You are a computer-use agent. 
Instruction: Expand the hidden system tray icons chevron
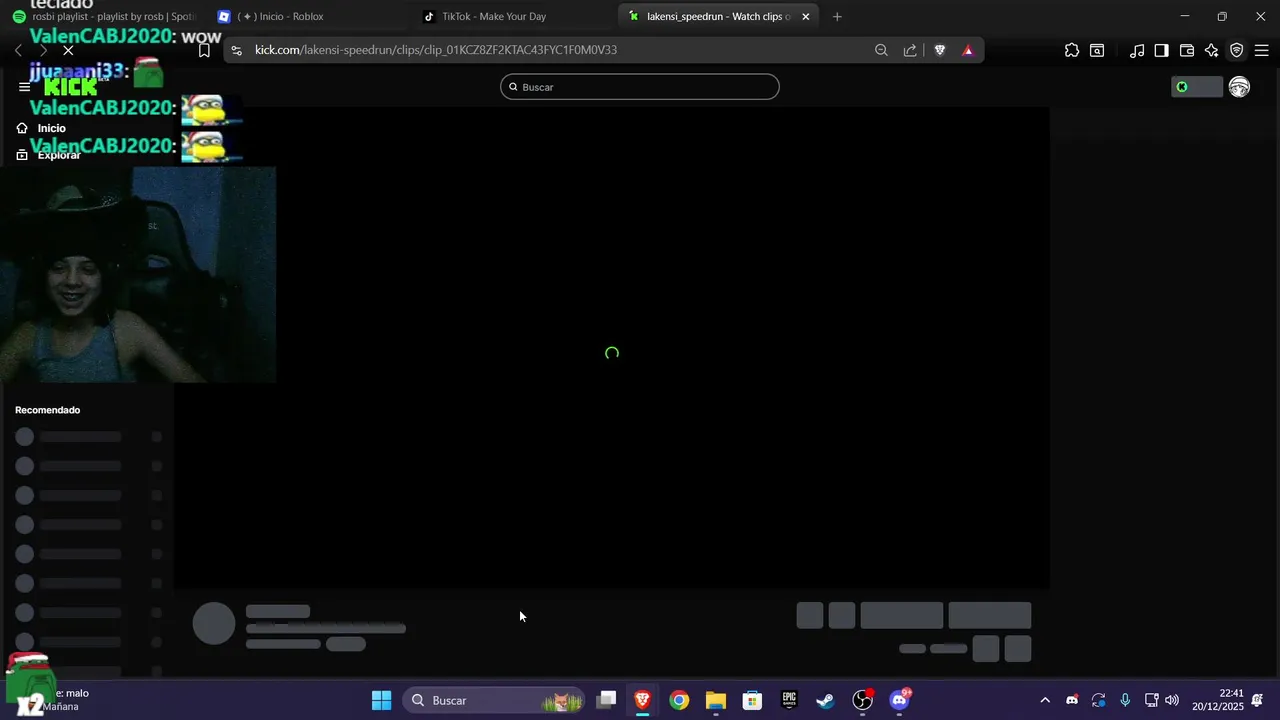[x=1045, y=700]
